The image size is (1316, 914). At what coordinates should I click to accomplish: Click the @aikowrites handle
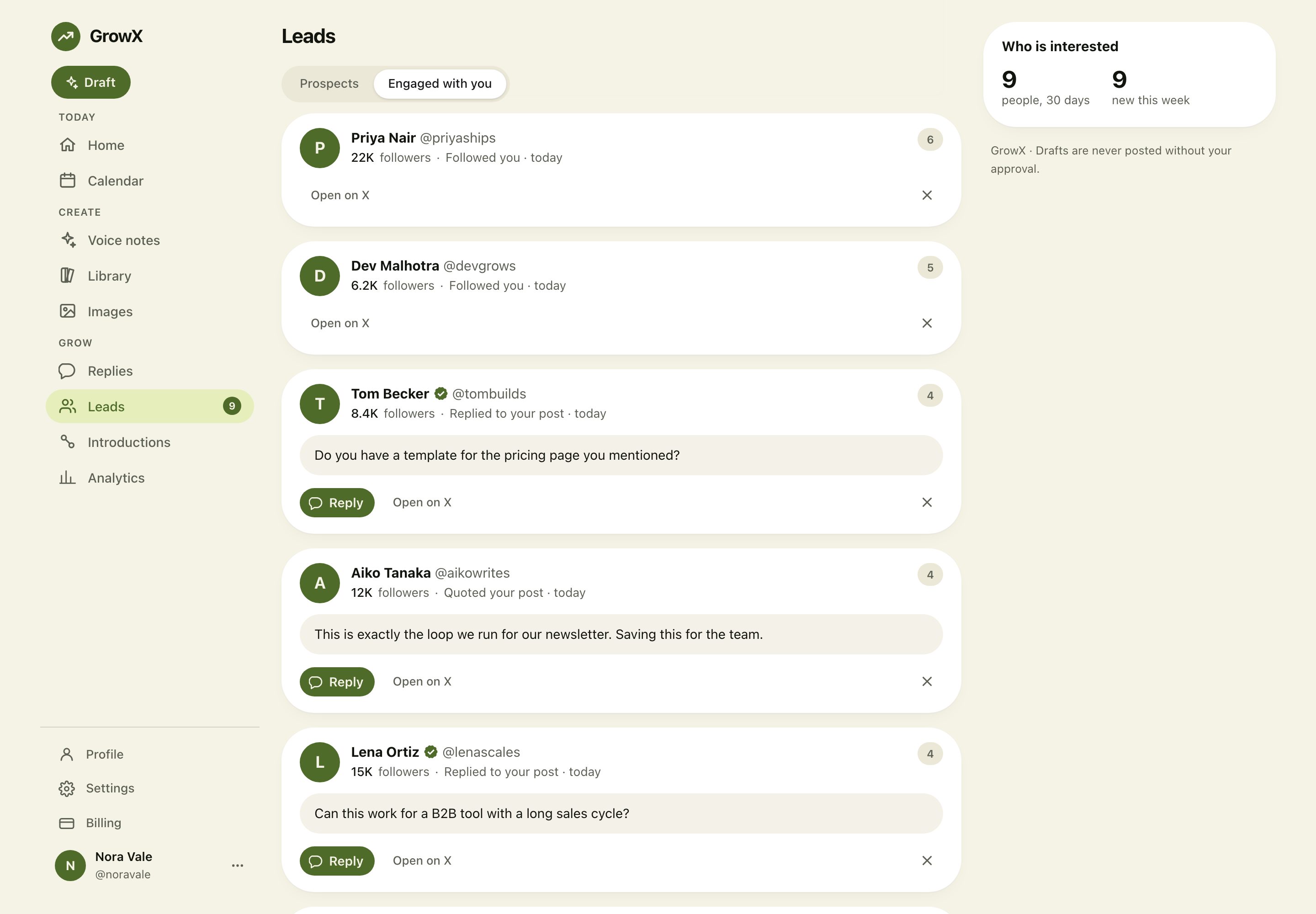[x=472, y=573]
